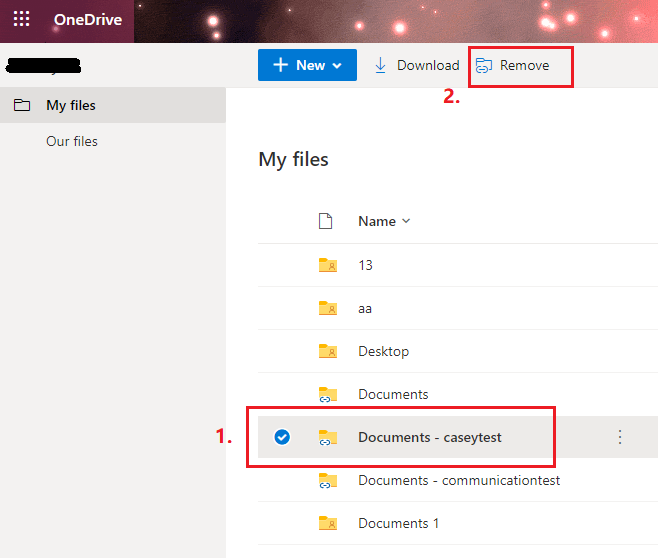658x558 pixels.
Task: Click the Documents linked folder icon
Action: (x=328, y=394)
